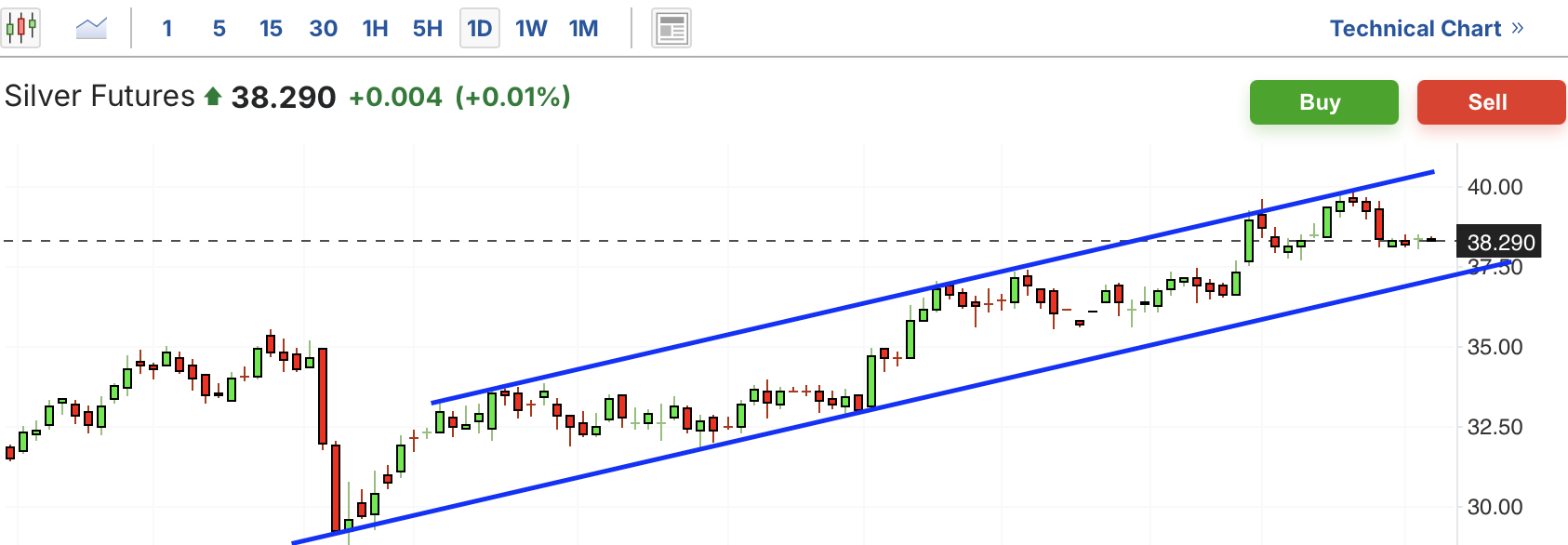This screenshot has height=545, width=1568.
Task: Select the 1M interval
Action: coord(584,29)
